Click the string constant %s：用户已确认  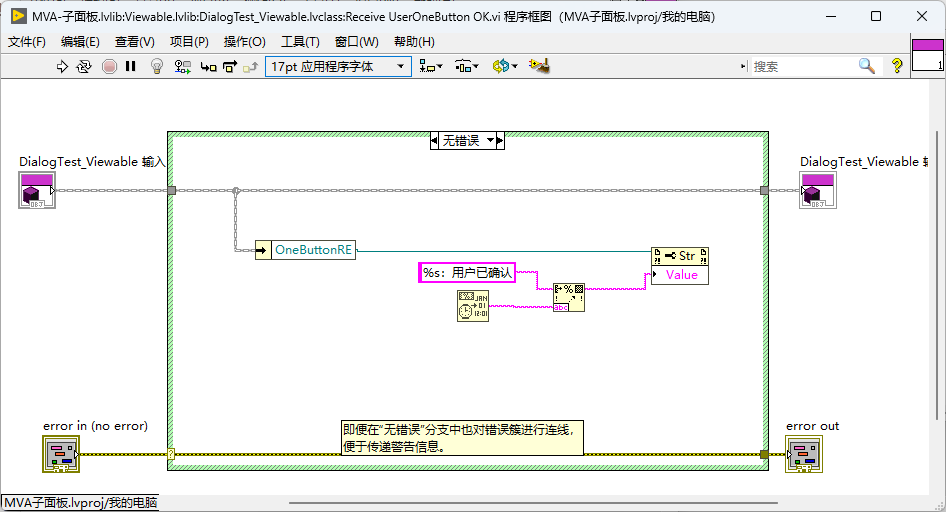467,273
